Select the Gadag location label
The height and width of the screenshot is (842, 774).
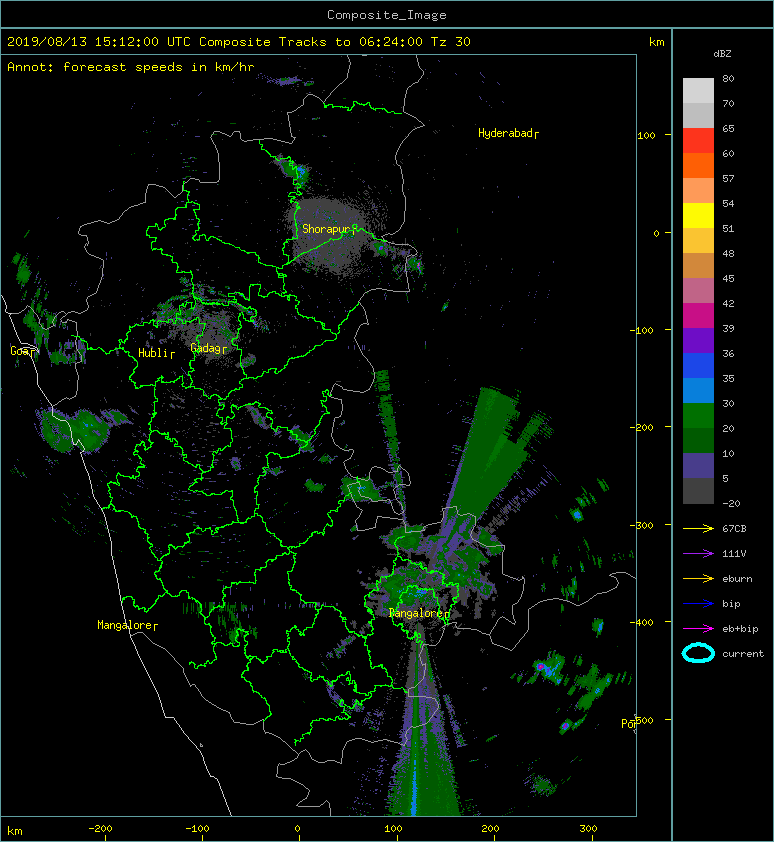click(205, 348)
